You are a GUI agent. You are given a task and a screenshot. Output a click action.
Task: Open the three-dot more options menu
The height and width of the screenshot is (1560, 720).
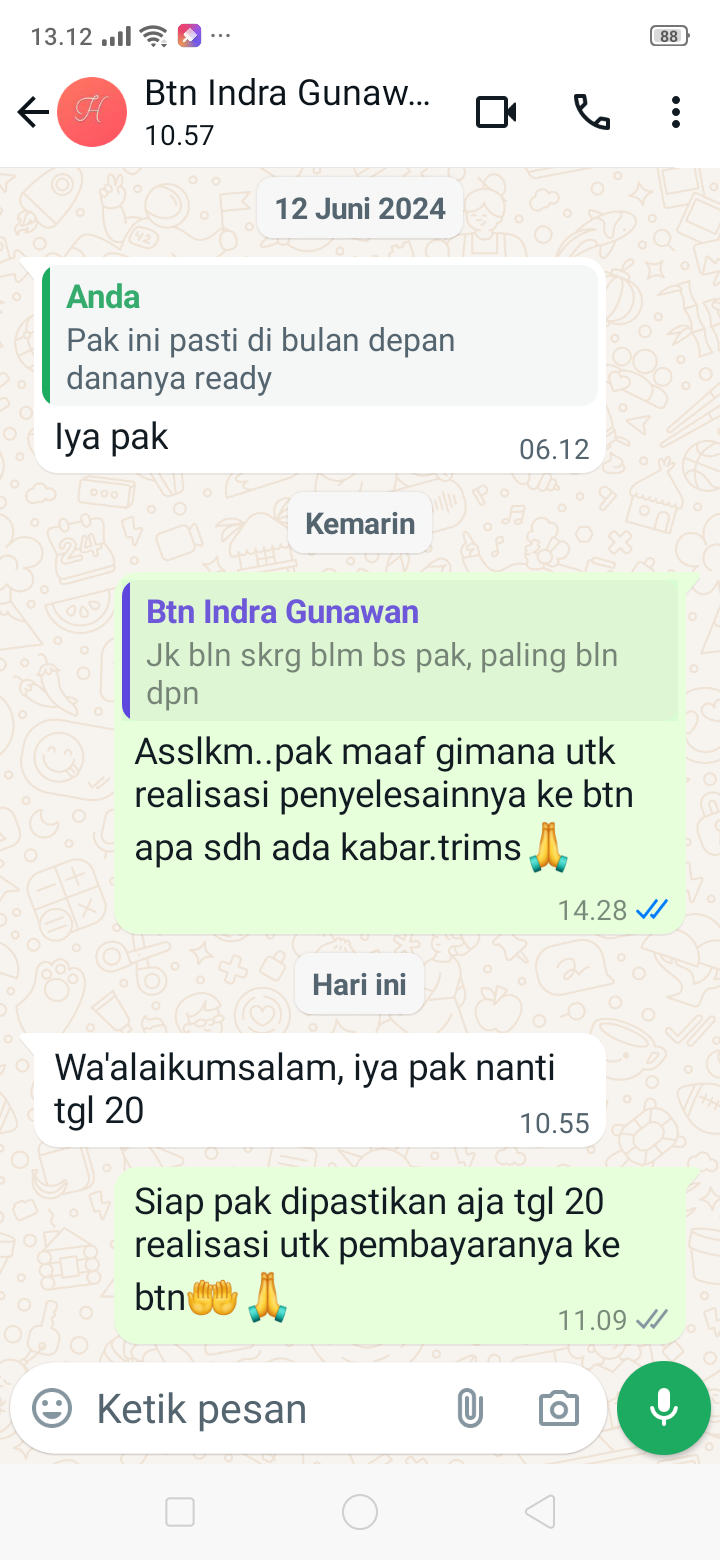pos(676,112)
